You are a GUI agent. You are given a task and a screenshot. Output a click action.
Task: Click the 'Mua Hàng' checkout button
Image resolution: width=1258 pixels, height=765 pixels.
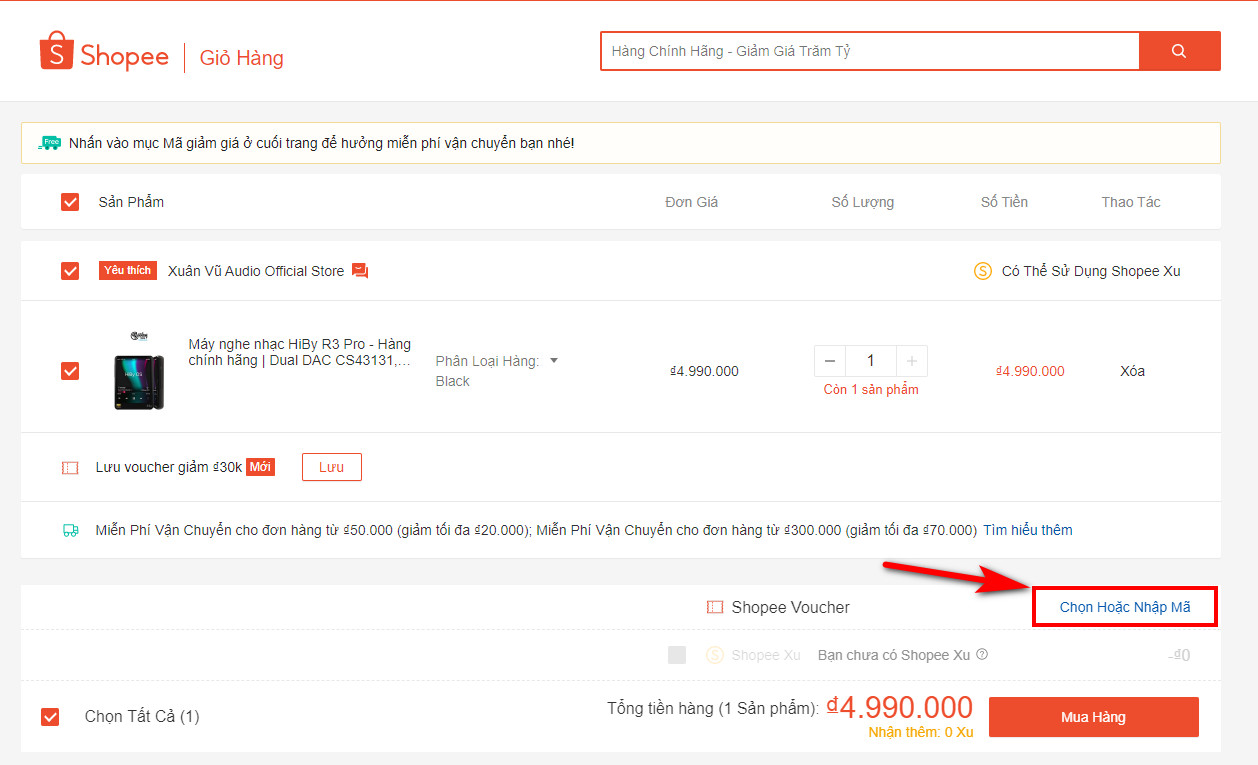pos(1093,717)
